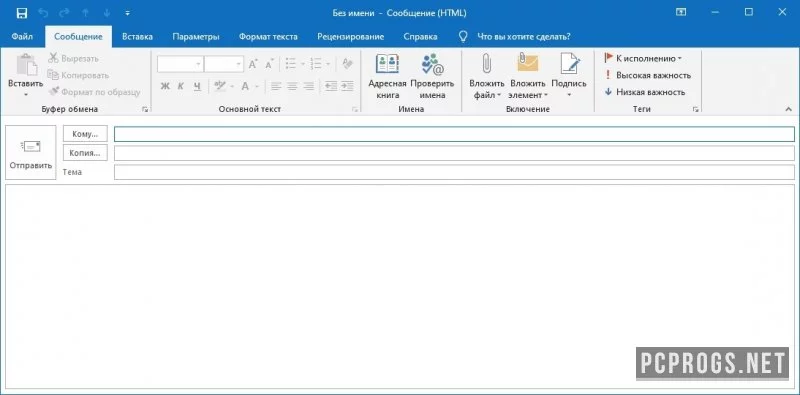Viewport: 800px width, 395px height.
Task: Click the Кому... button
Action: tap(85, 134)
